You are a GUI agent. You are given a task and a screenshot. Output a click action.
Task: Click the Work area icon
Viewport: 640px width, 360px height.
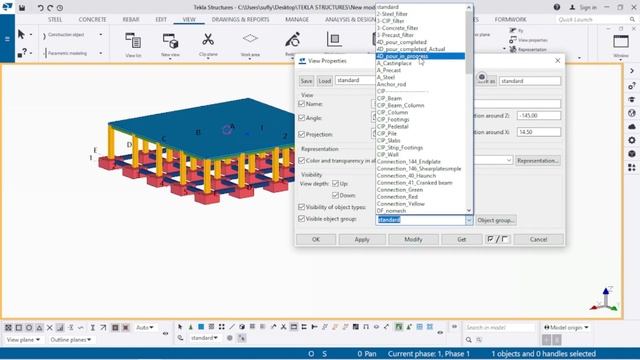pos(250,39)
